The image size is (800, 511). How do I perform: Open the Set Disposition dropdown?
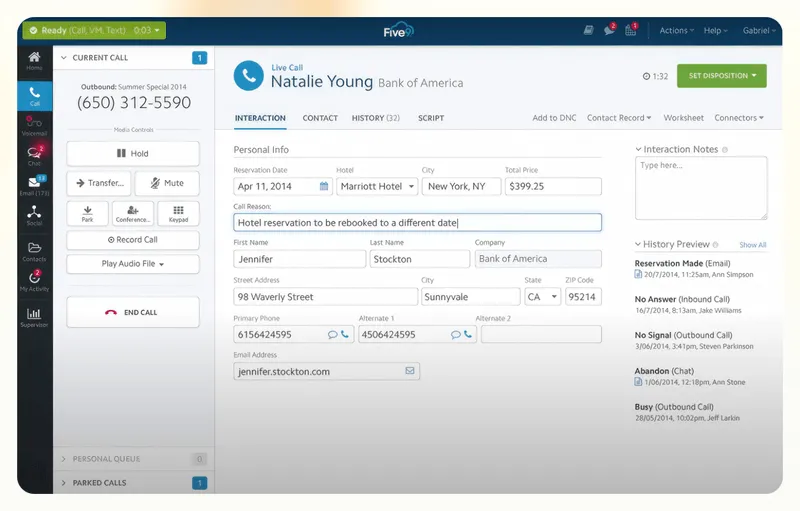coord(721,75)
